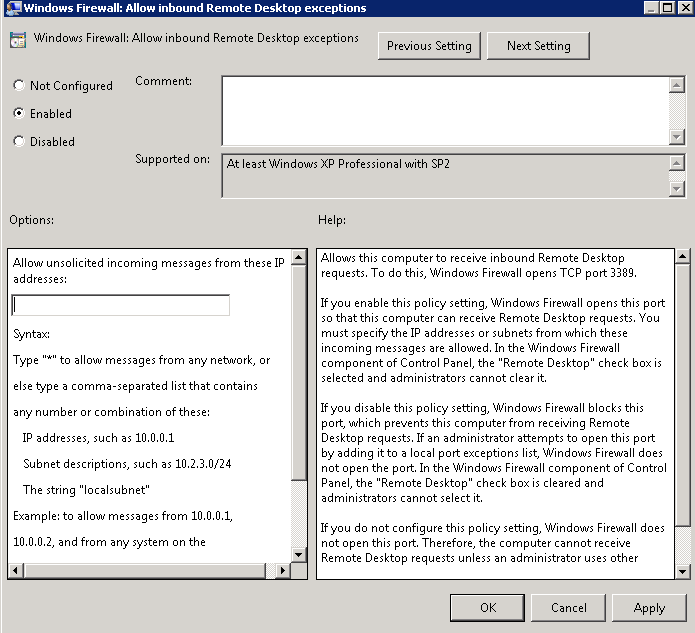The height and width of the screenshot is (633, 695).
Task: Click the title bar system menu icon
Action: tap(11, 8)
